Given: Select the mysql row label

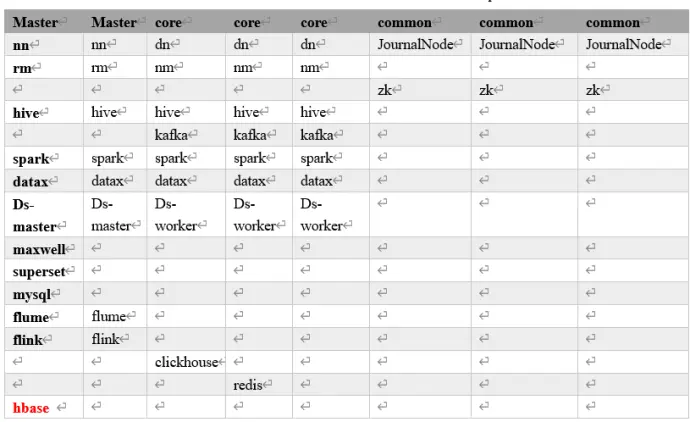Looking at the screenshot, I should click(44, 294).
